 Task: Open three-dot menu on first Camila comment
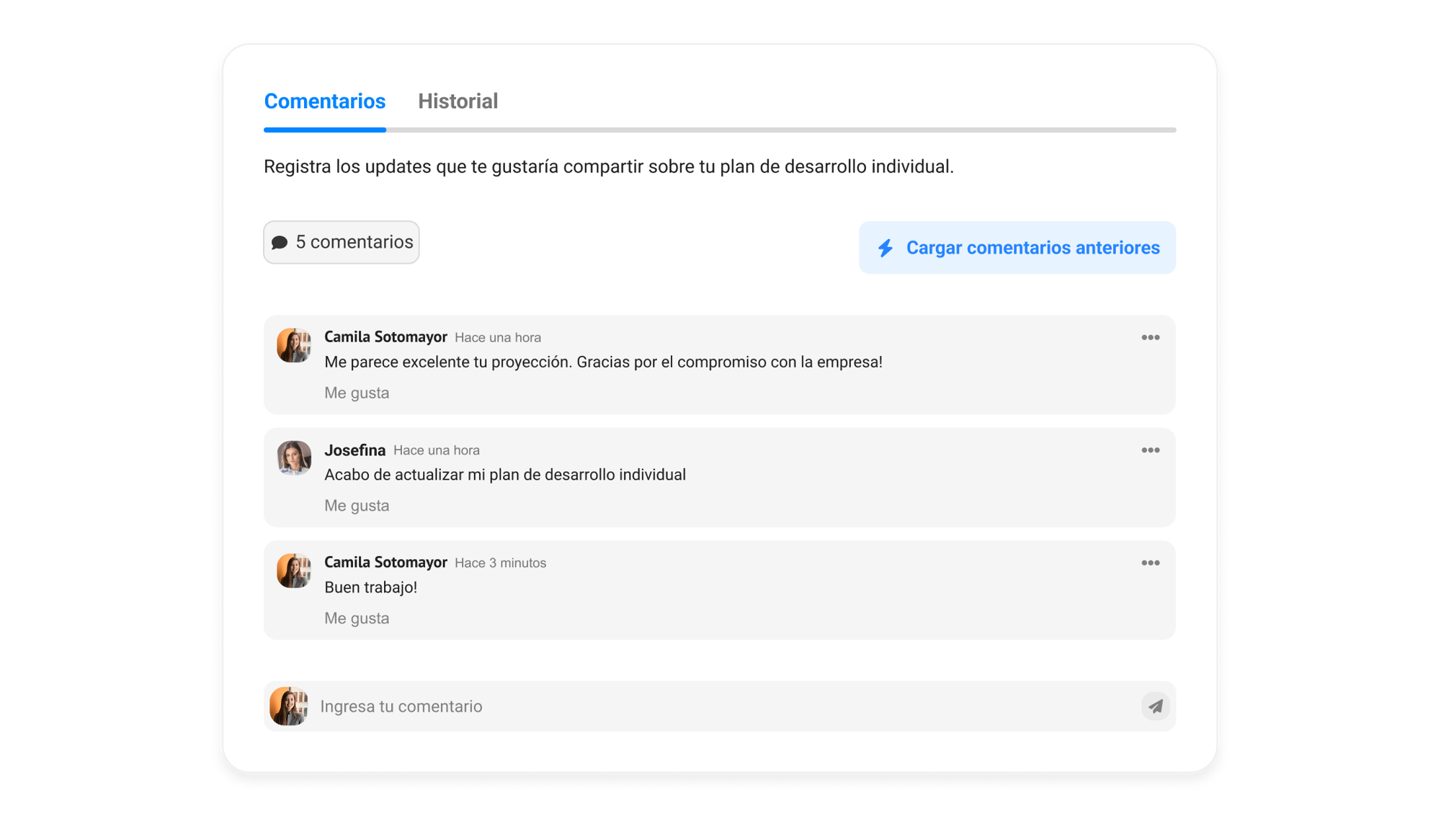(1150, 337)
